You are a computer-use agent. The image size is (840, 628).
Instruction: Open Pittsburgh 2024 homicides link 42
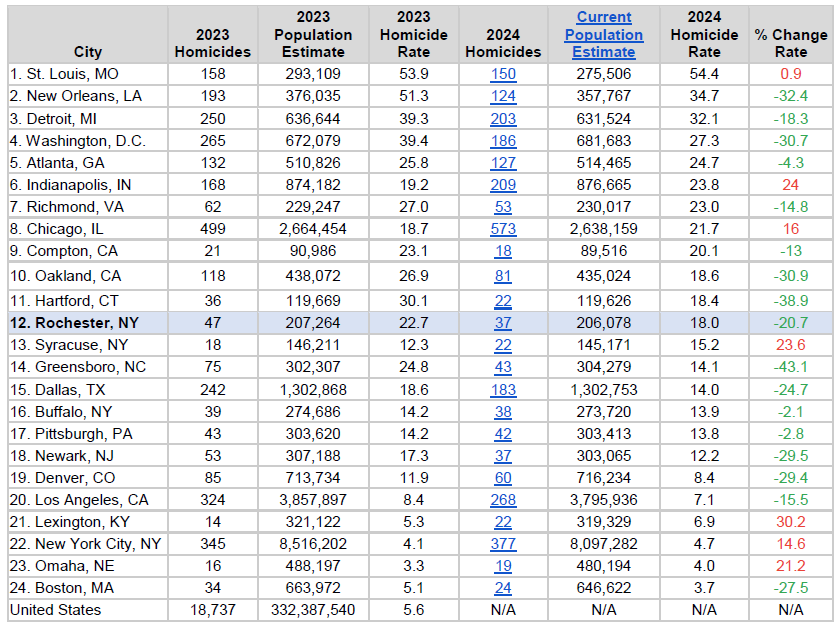point(503,434)
